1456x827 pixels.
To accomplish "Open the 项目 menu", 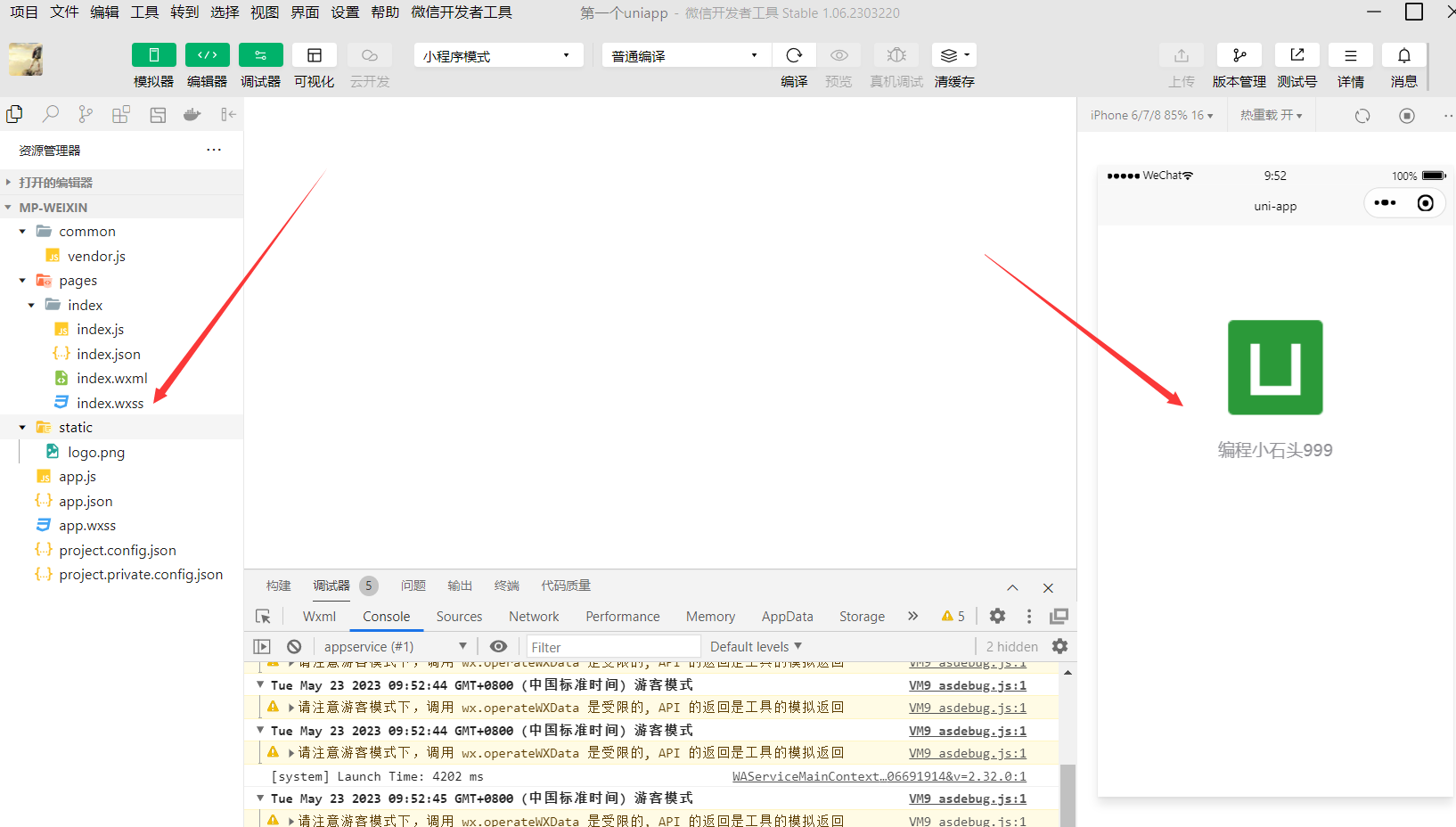I will [24, 12].
